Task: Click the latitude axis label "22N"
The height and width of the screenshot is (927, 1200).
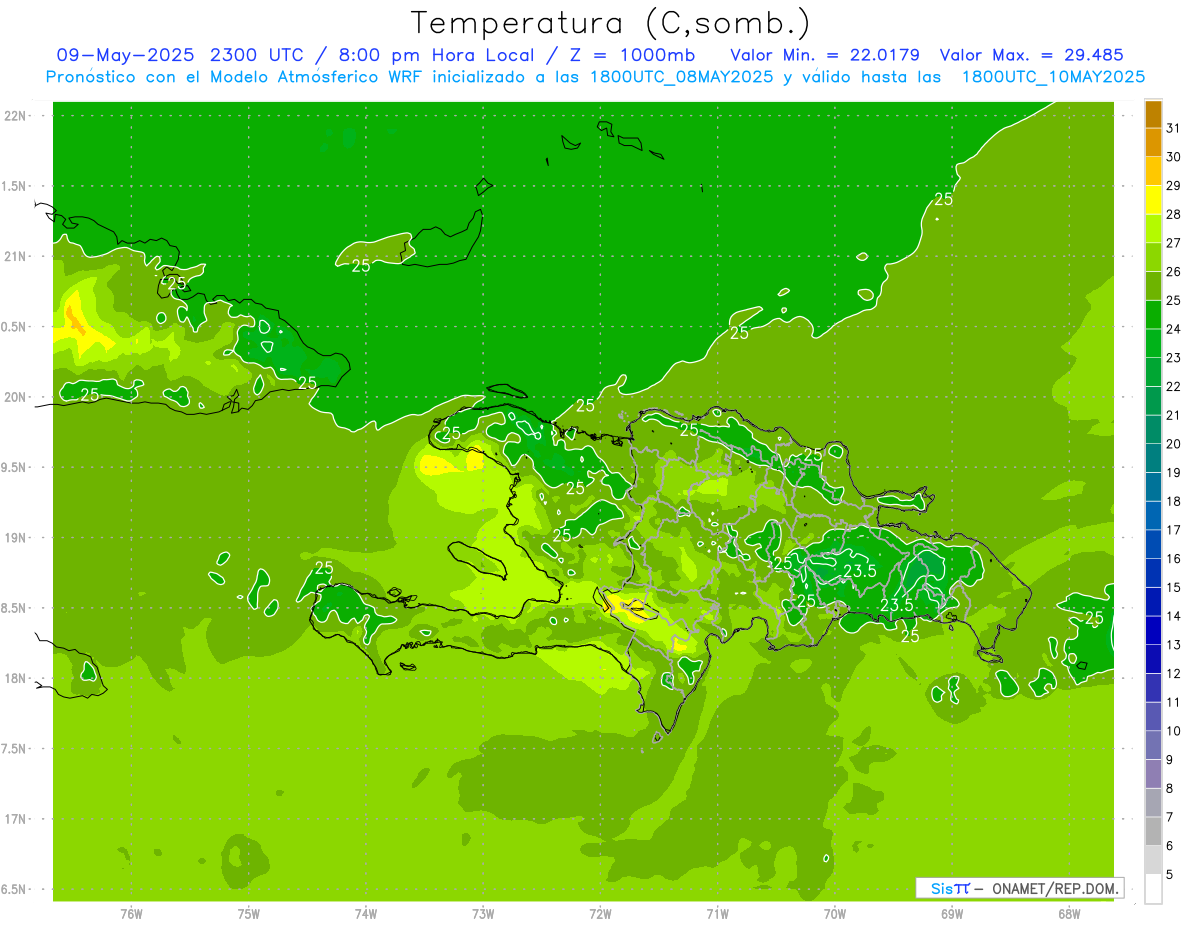Action: [15, 115]
